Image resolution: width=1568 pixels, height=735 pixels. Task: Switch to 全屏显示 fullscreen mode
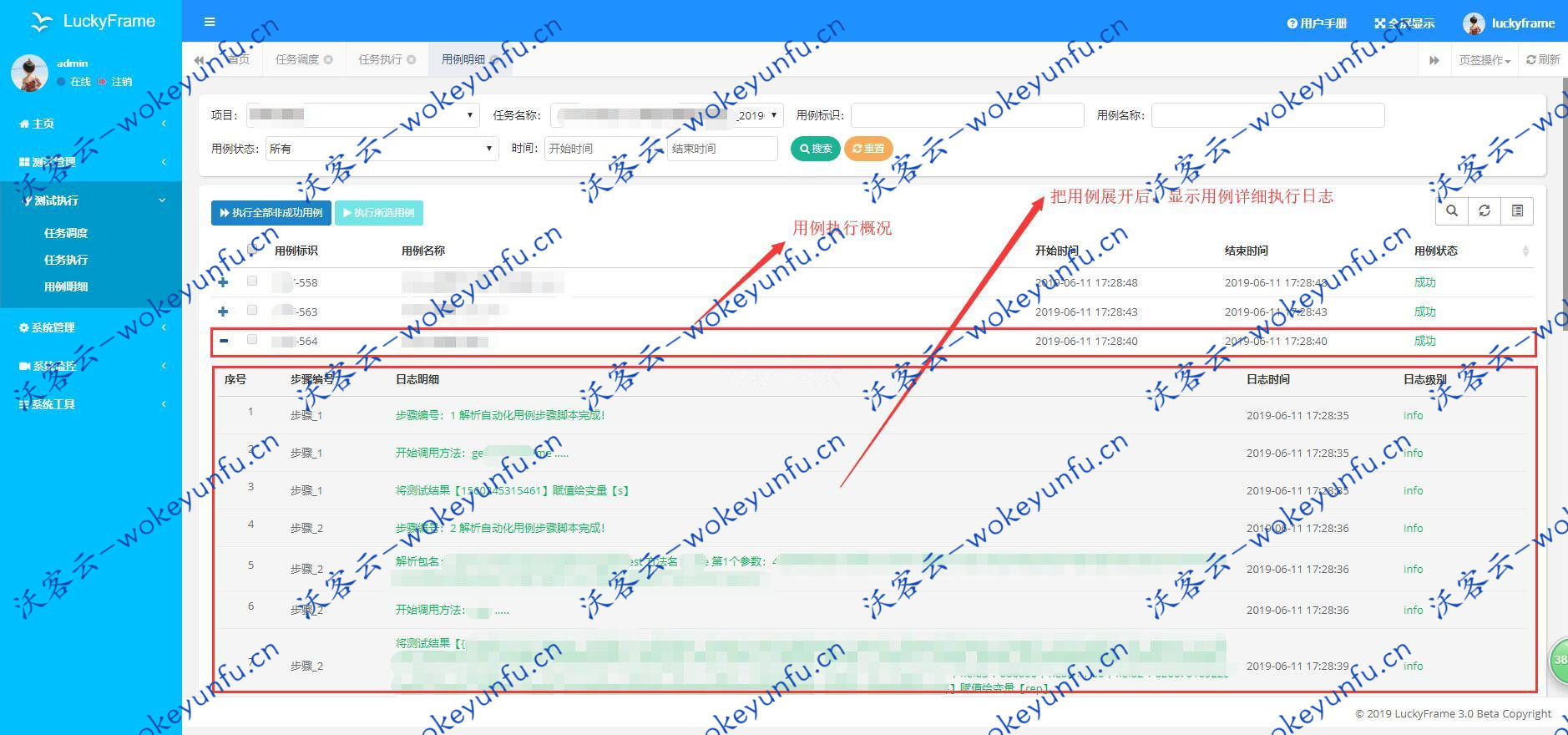pos(1404,23)
